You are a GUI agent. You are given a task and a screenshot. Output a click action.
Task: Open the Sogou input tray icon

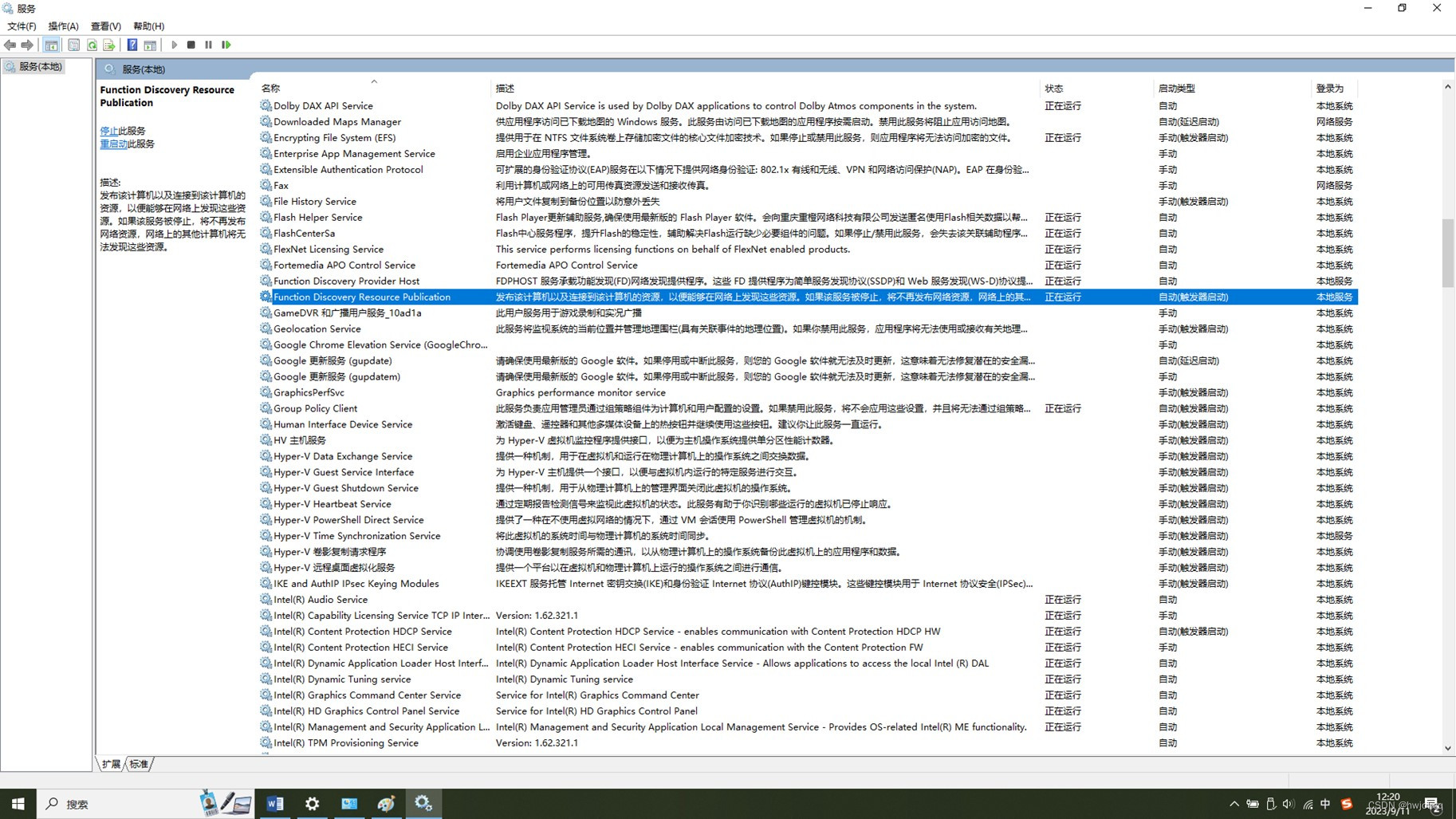point(1347,804)
